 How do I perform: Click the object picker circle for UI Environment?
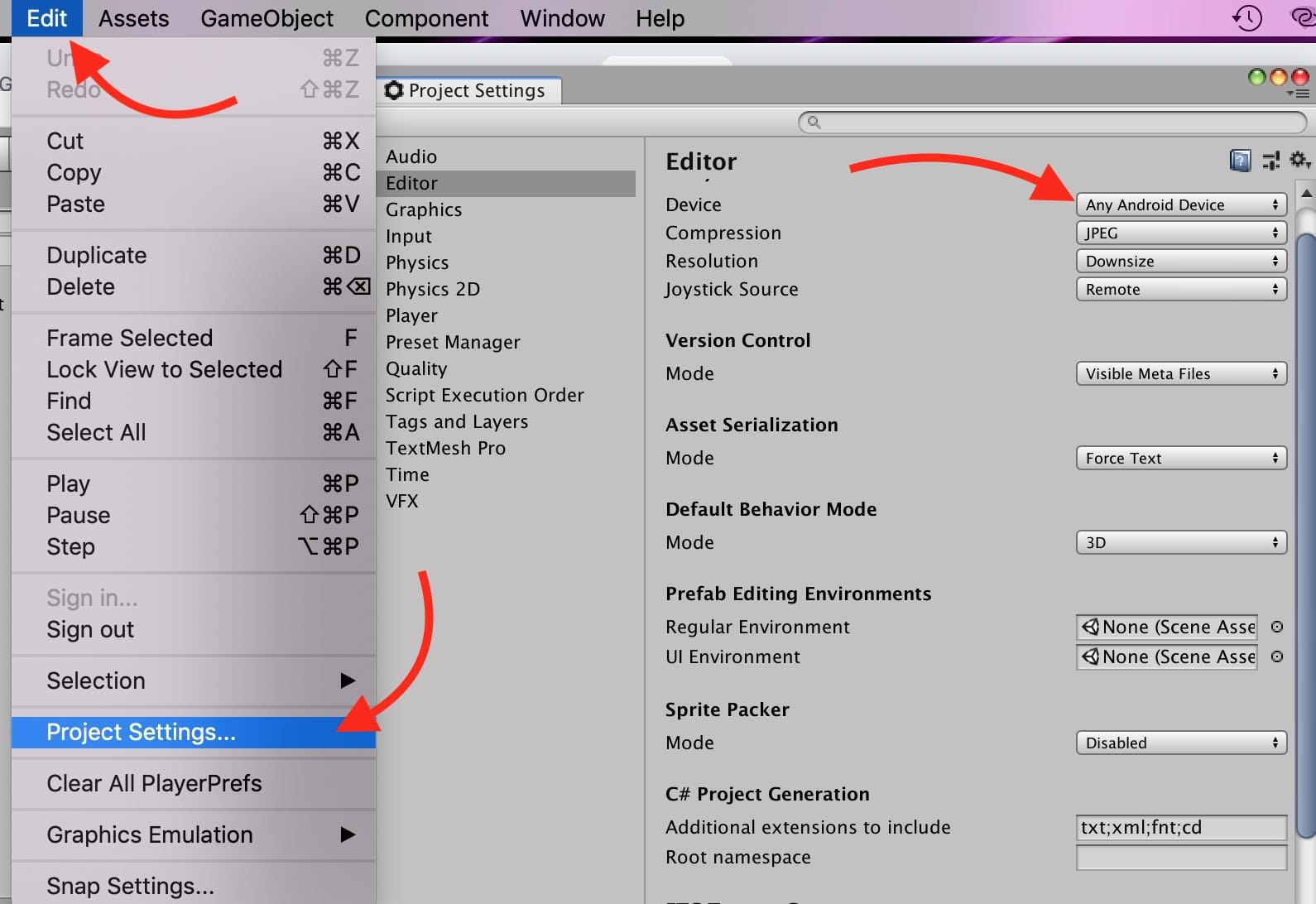pyautogui.click(x=1277, y=656)
